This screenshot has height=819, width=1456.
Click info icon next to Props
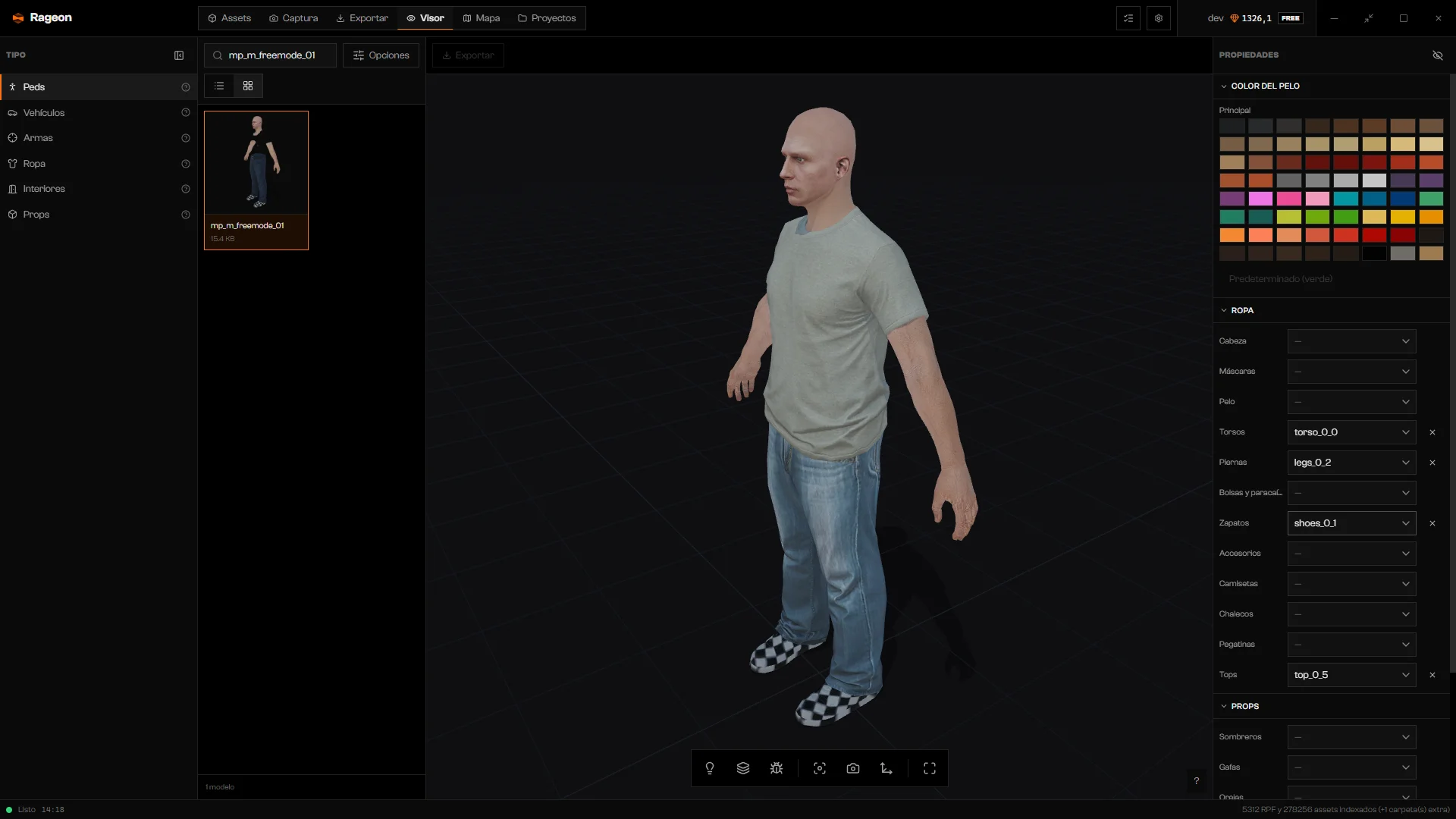pos(186,215)
